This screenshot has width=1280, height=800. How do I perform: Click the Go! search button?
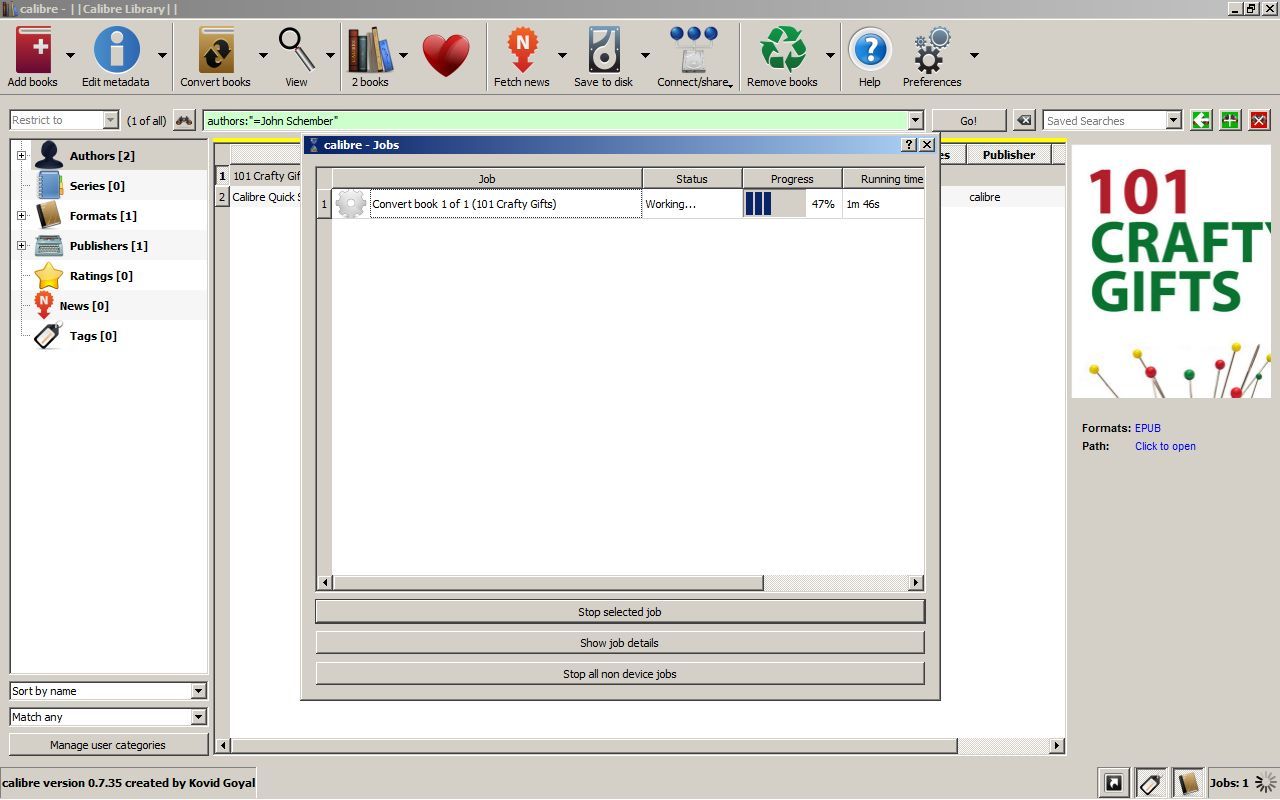[969, 120]
